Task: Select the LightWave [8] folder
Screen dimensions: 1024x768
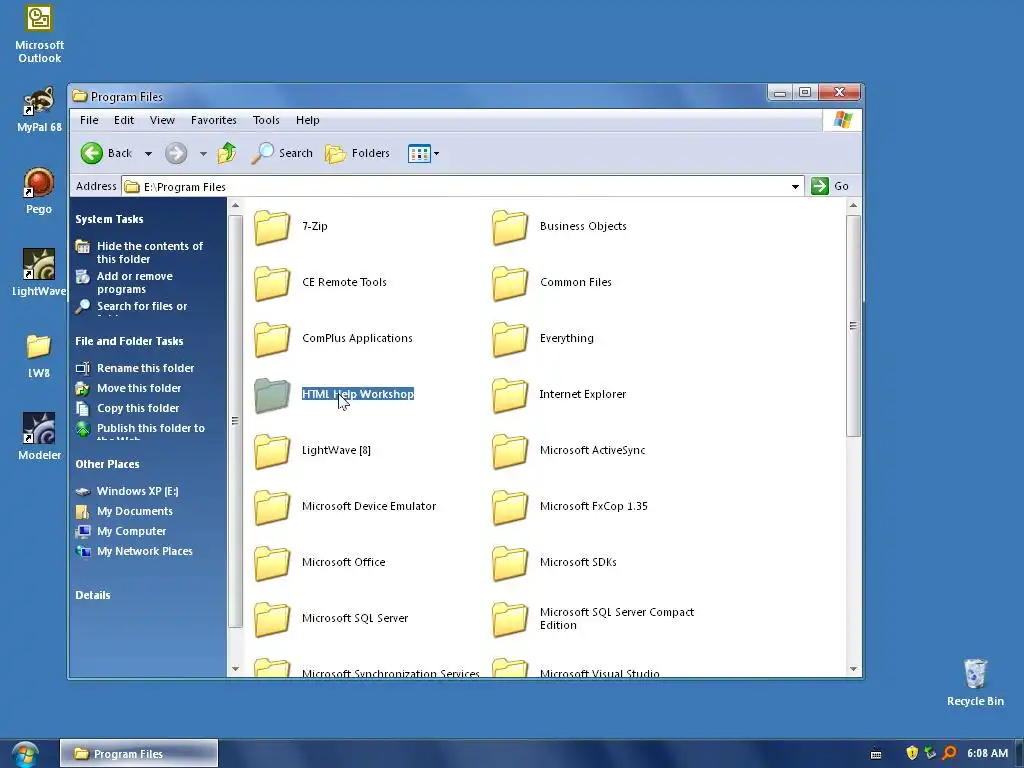Action: [312, 451]
